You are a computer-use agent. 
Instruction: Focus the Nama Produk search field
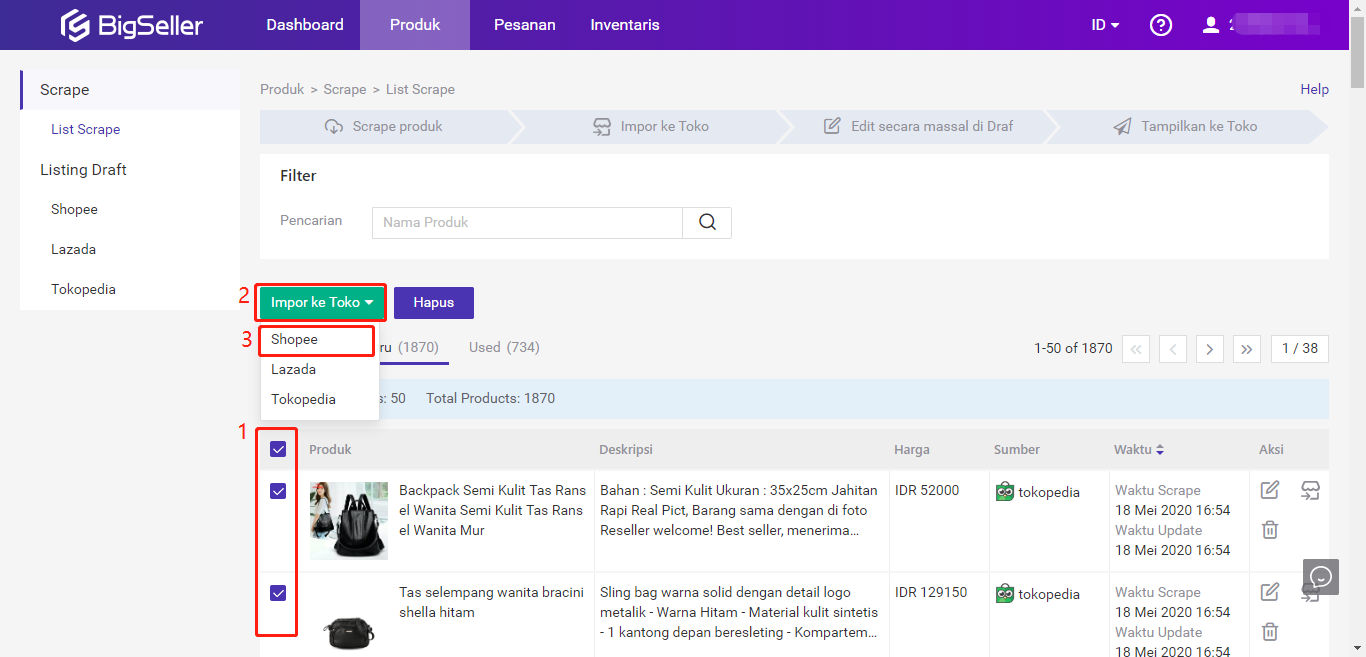point(527,222)
